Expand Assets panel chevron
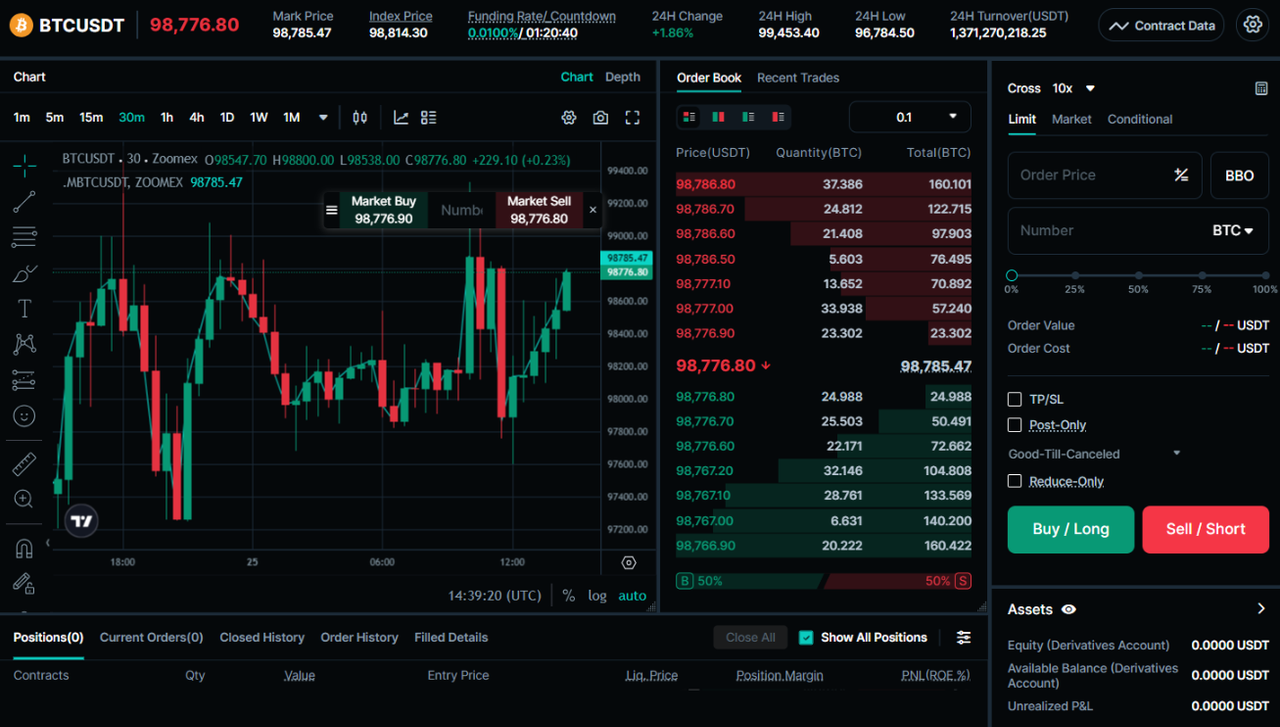Screen dimensions: 1280x727 1261,609
